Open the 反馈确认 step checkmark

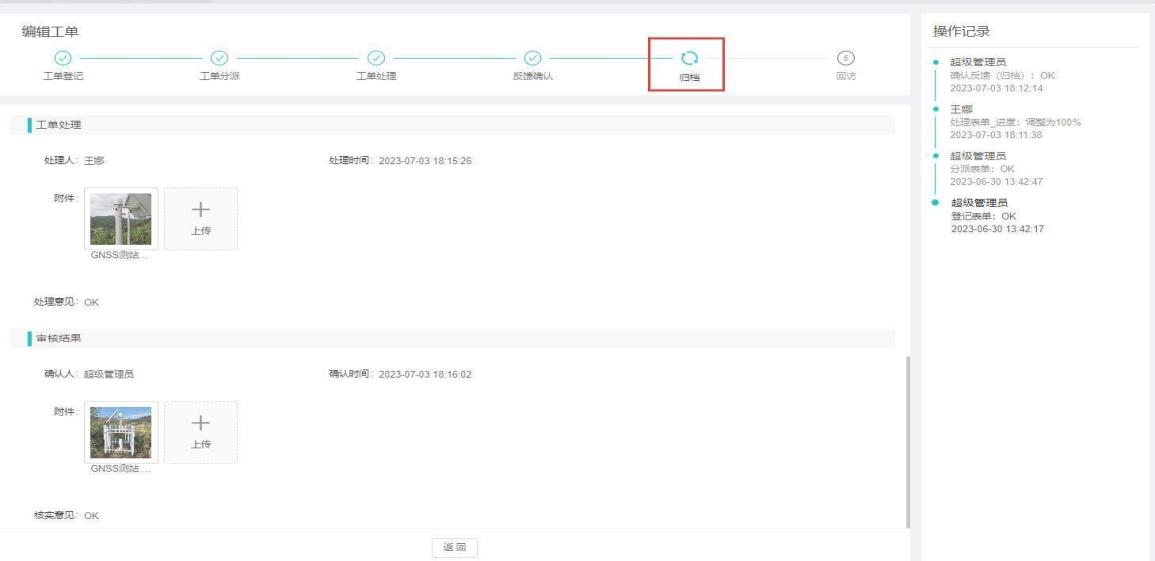(x=533, y=58)
